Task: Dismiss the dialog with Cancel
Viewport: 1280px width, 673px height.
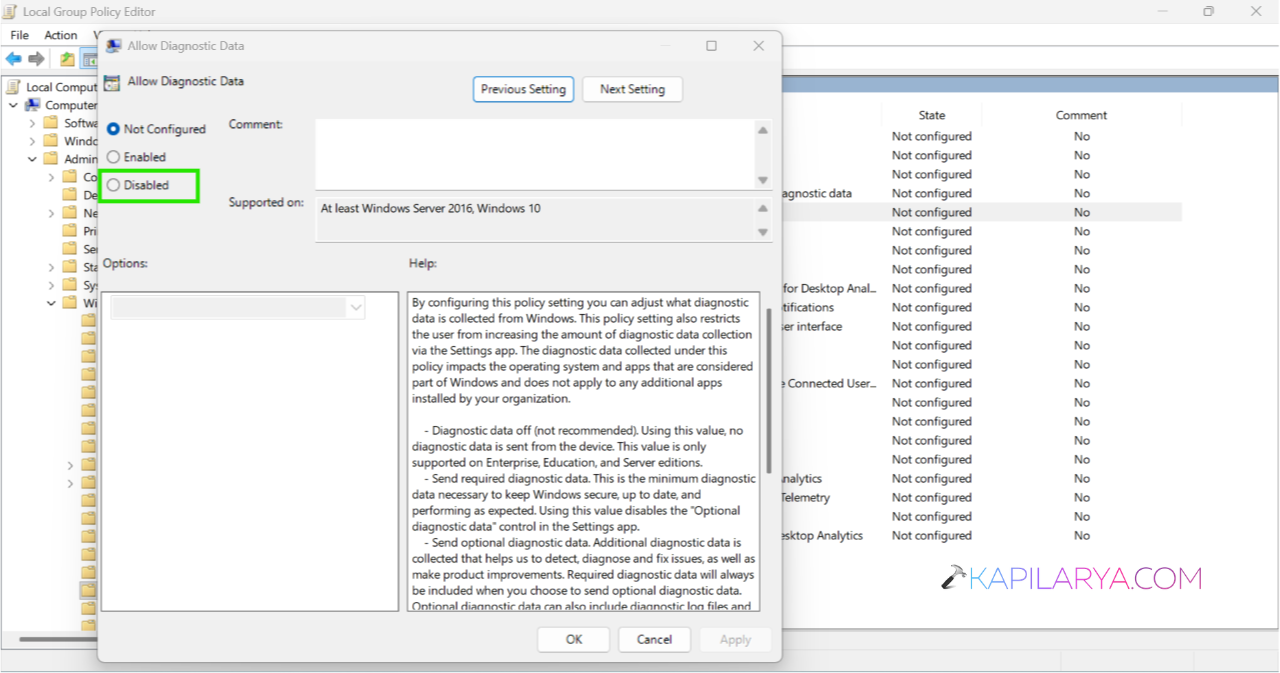Action: tap(654, 639)
